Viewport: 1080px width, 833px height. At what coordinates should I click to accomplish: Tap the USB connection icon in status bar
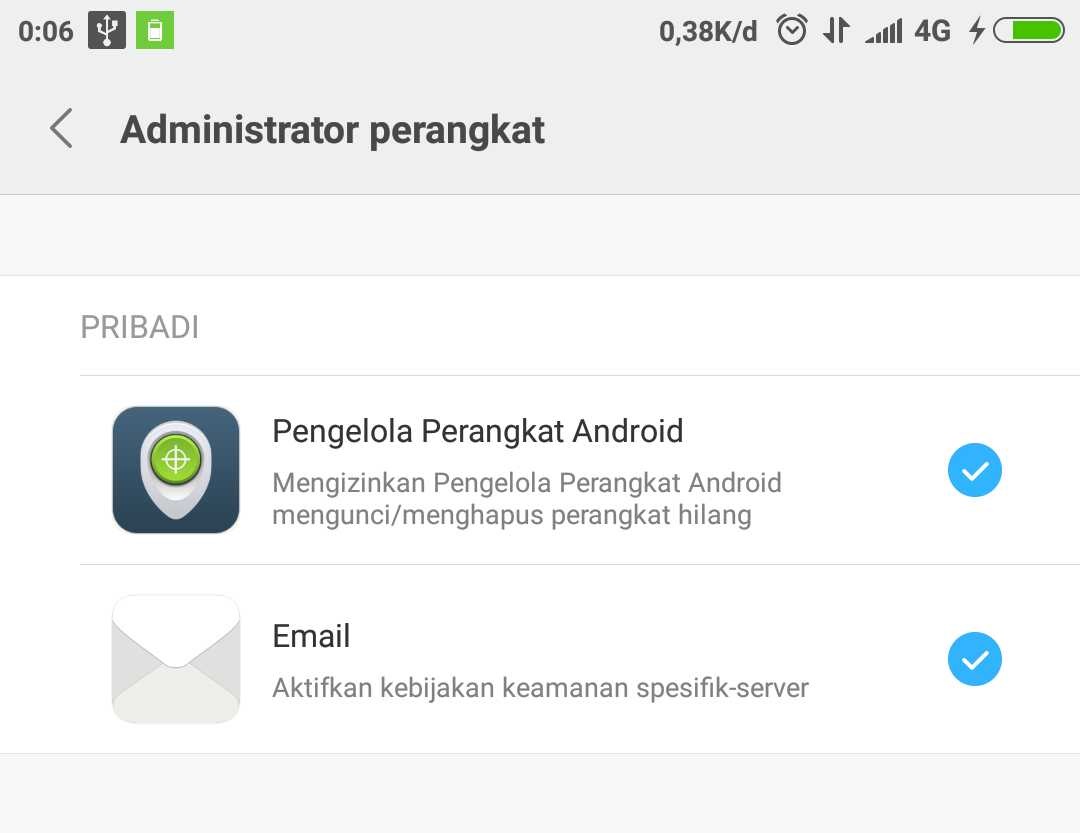coord(107,29)
